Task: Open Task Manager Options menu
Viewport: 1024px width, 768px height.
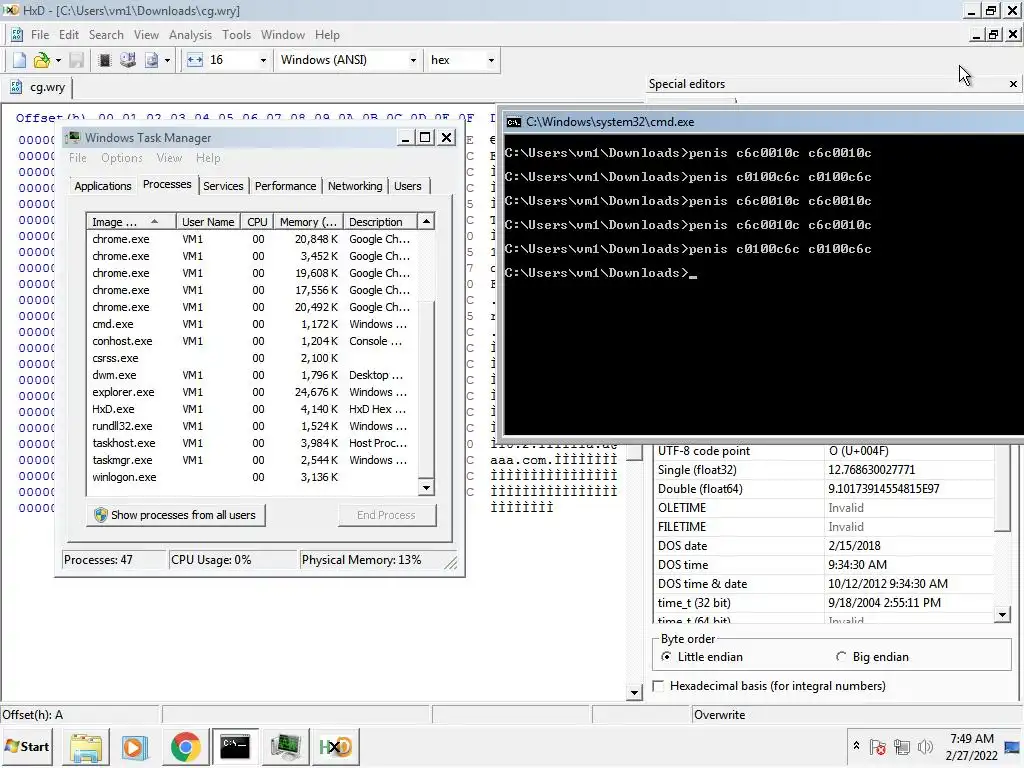Action: [121, 158]
